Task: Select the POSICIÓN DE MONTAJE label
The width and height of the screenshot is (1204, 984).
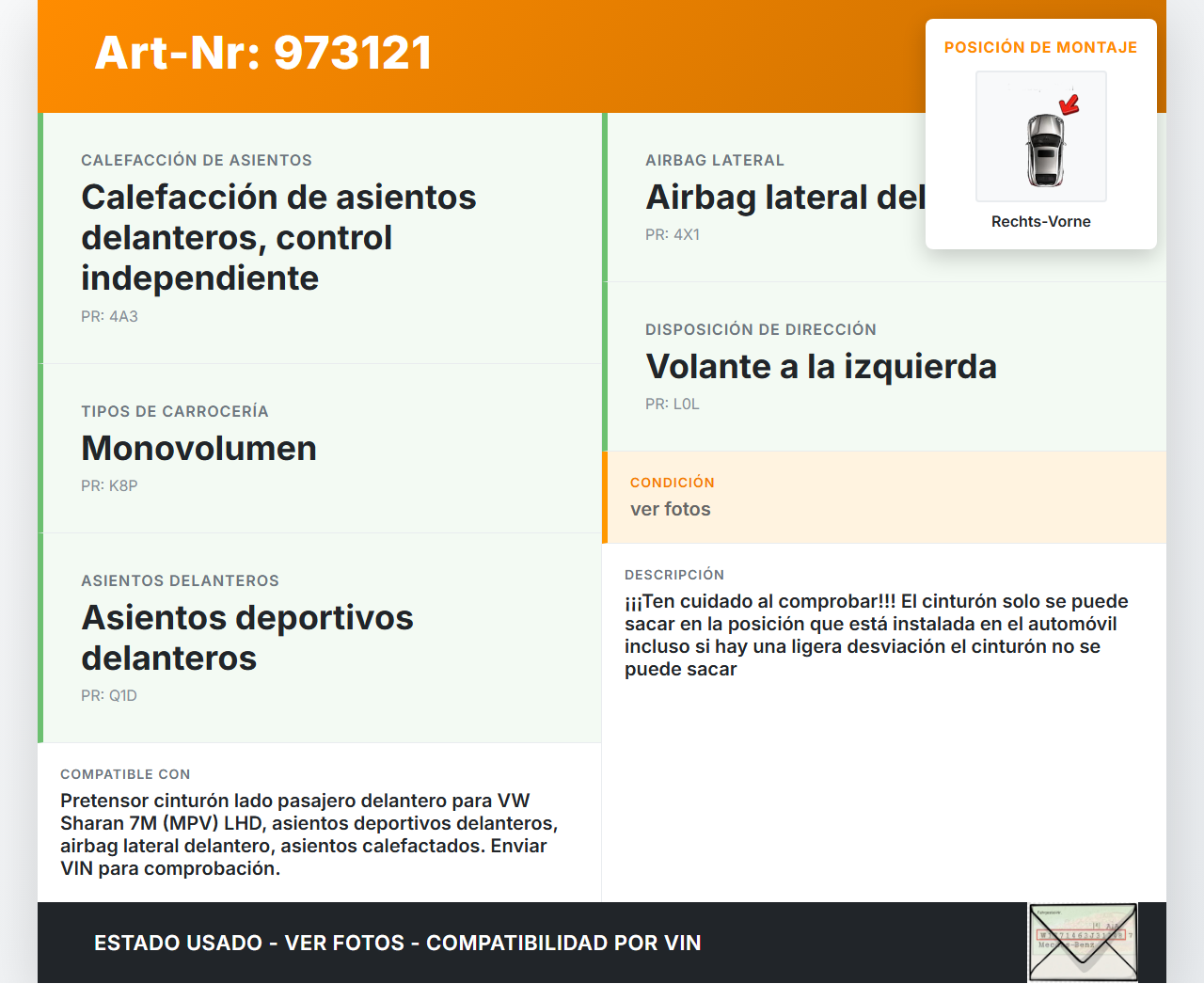Action: tap(1041, 47)
